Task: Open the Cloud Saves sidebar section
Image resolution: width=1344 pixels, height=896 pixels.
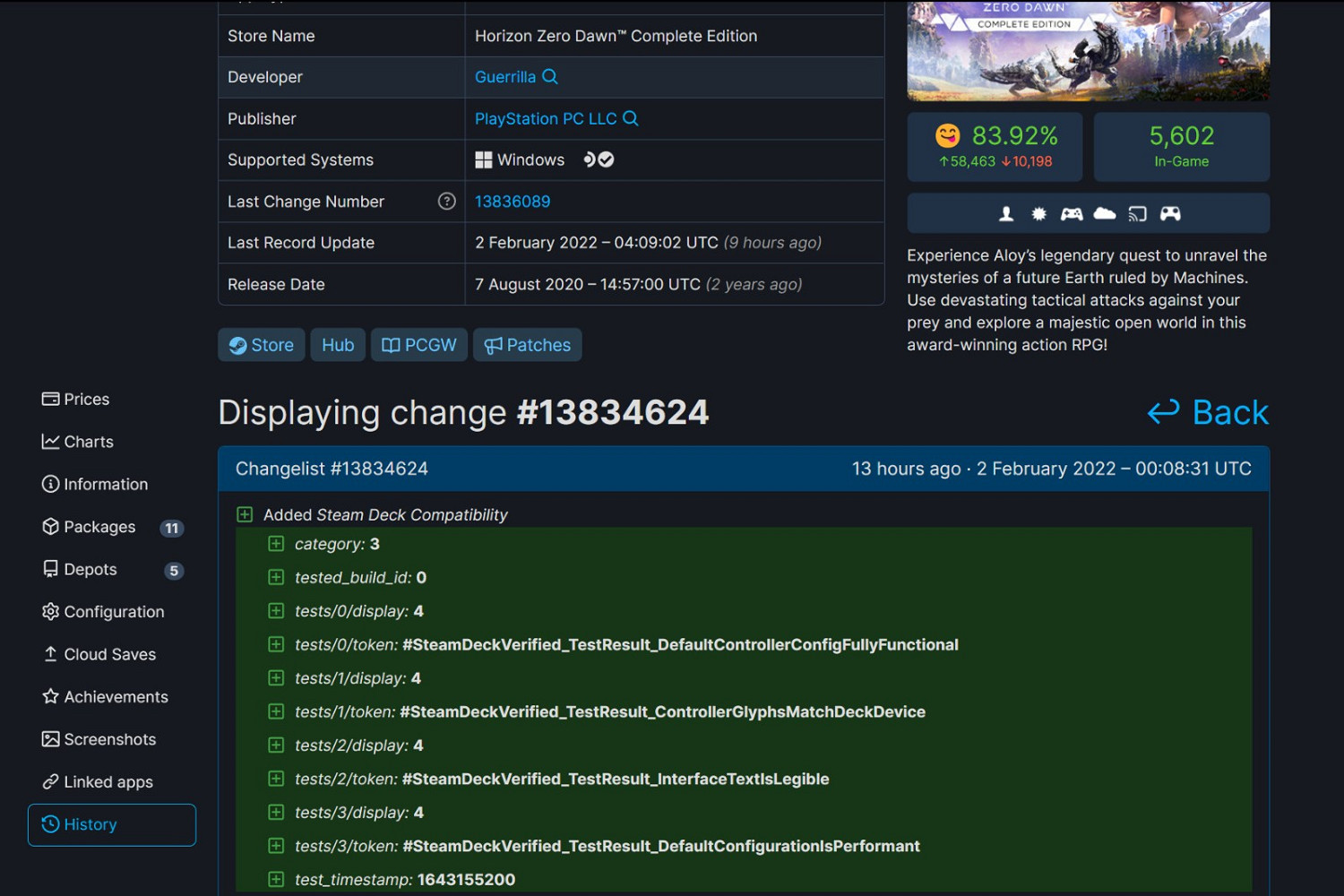Action: tap(109, 654)
